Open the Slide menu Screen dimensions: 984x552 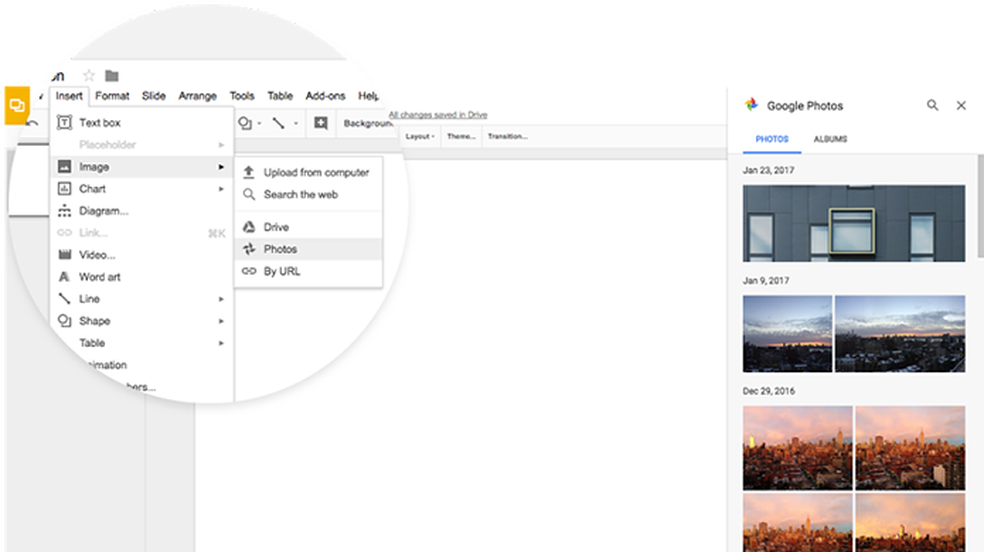coord(154,96)
